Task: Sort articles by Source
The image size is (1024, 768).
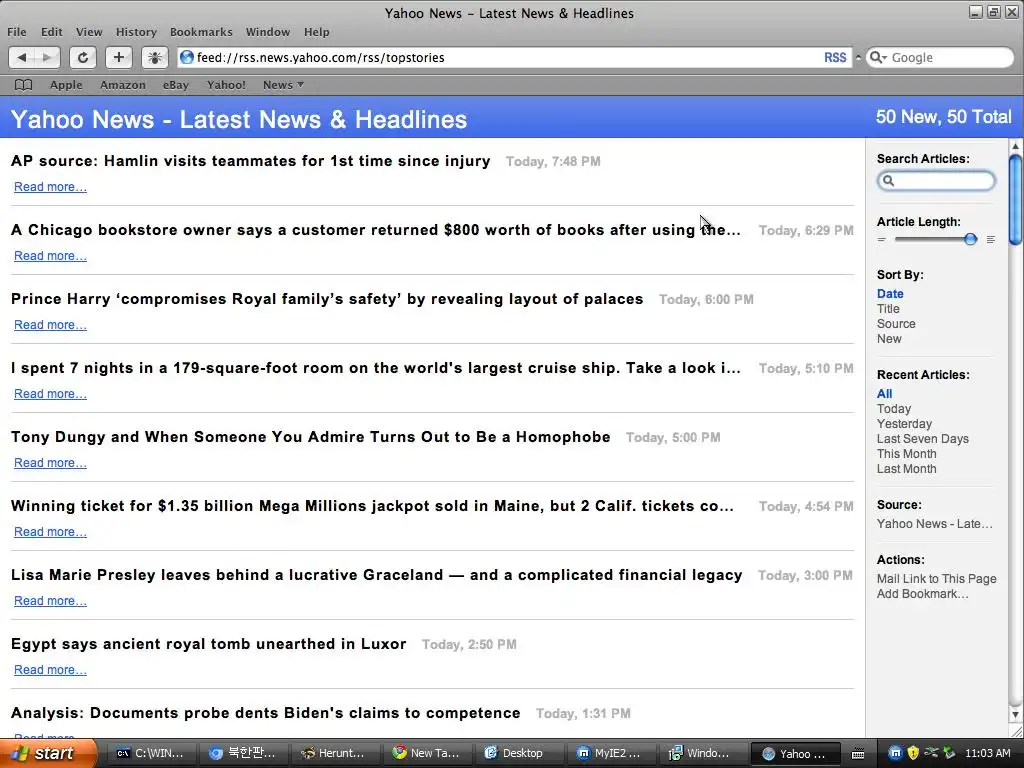Action: pos(896,324)
